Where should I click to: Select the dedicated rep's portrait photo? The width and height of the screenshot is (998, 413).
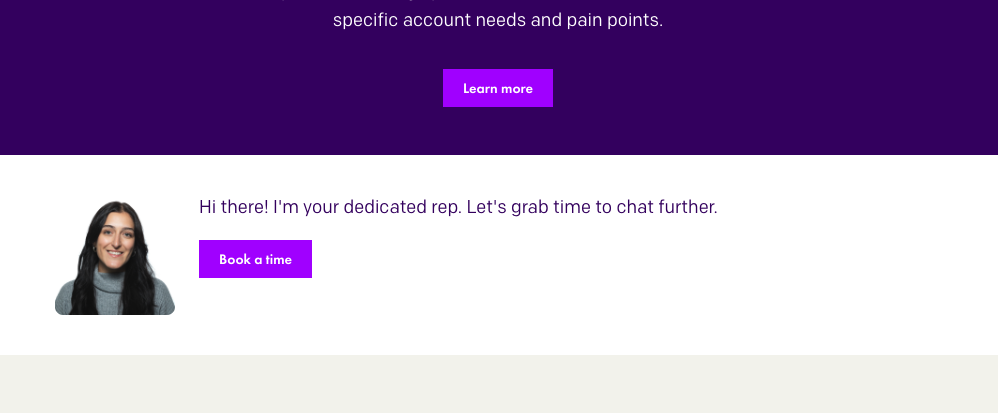[115, 258]
